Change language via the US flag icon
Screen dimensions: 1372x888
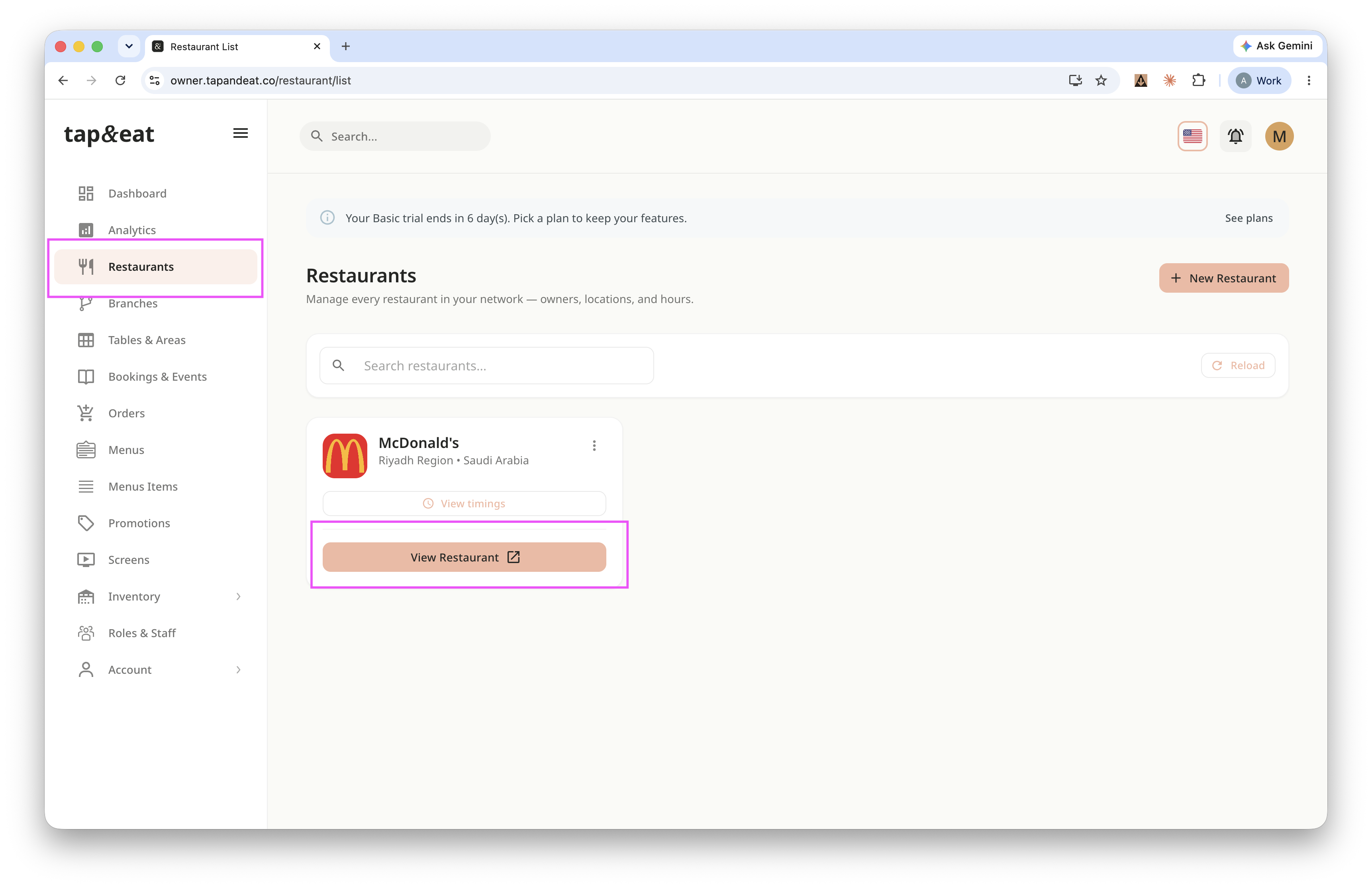[1192, 137]
